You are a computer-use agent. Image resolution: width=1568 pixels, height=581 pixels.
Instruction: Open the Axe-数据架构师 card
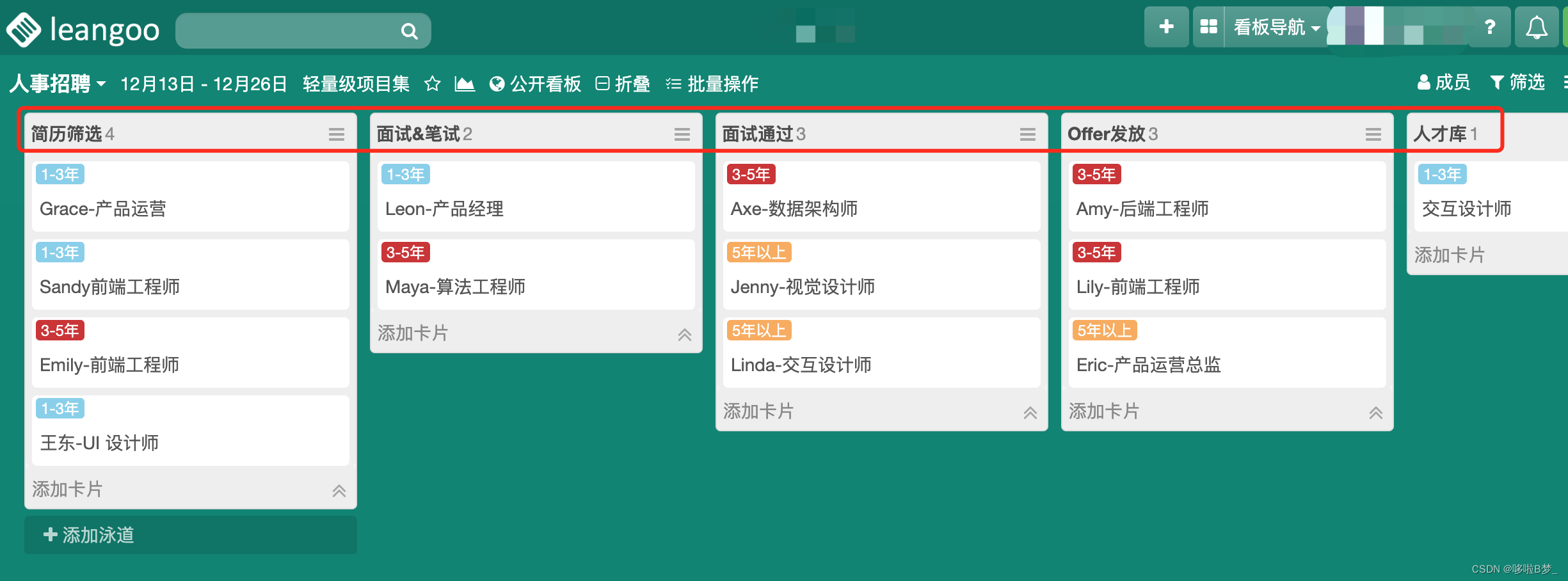pos(882,196)
